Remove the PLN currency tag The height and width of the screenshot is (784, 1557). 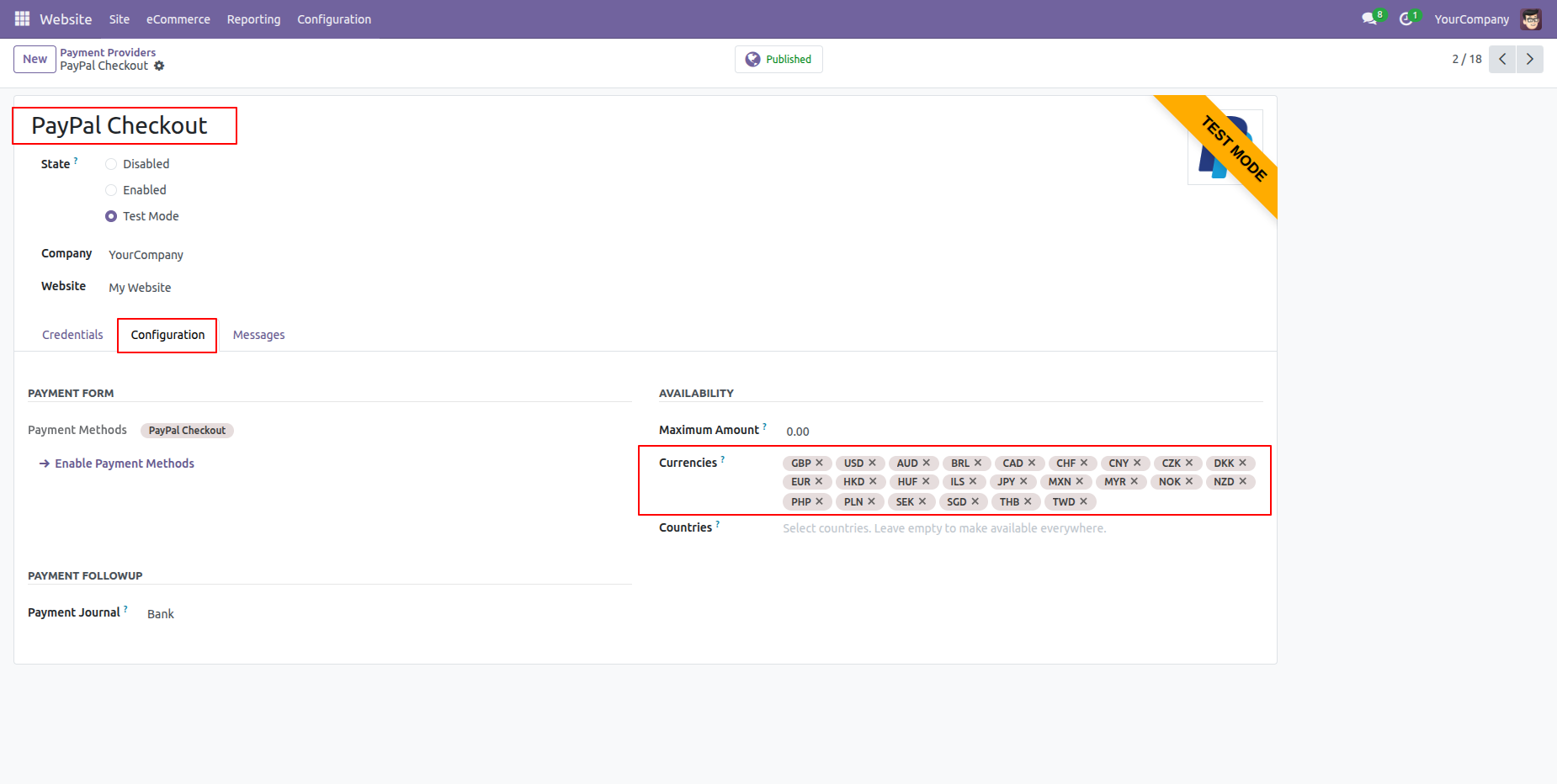(872, 501)
